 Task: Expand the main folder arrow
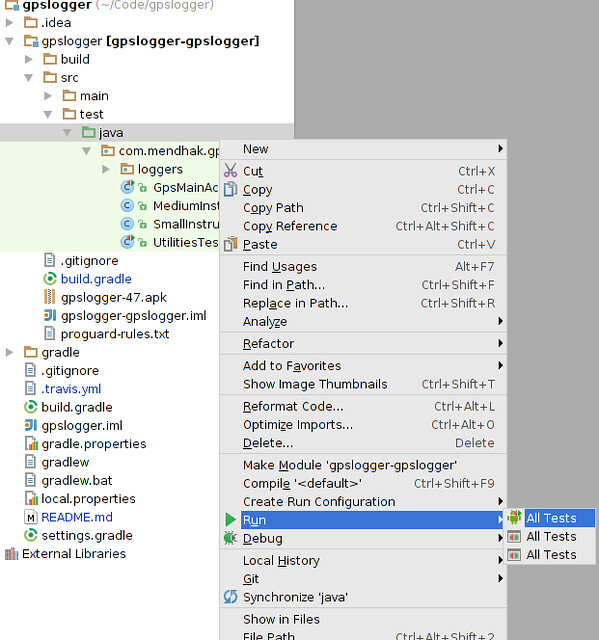pyautogui.click(x=48, y=96)
